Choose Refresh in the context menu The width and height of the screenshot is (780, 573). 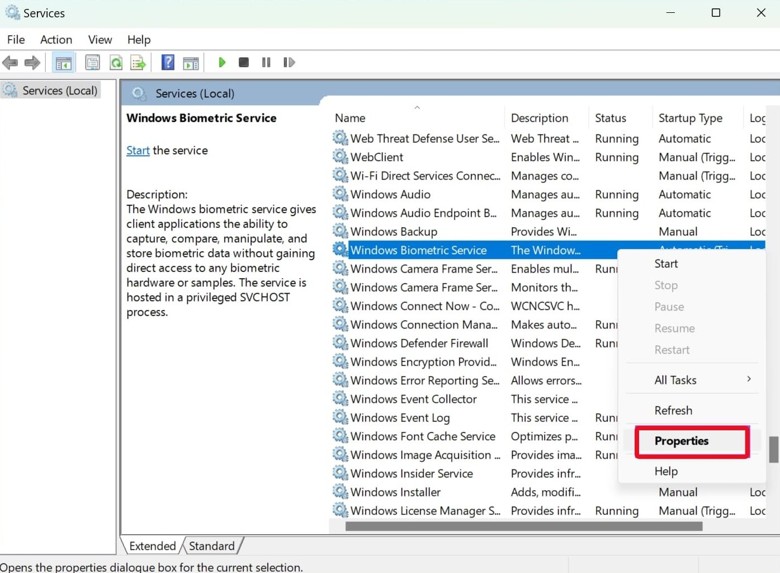pyautogui.click(x=673, y=410)
